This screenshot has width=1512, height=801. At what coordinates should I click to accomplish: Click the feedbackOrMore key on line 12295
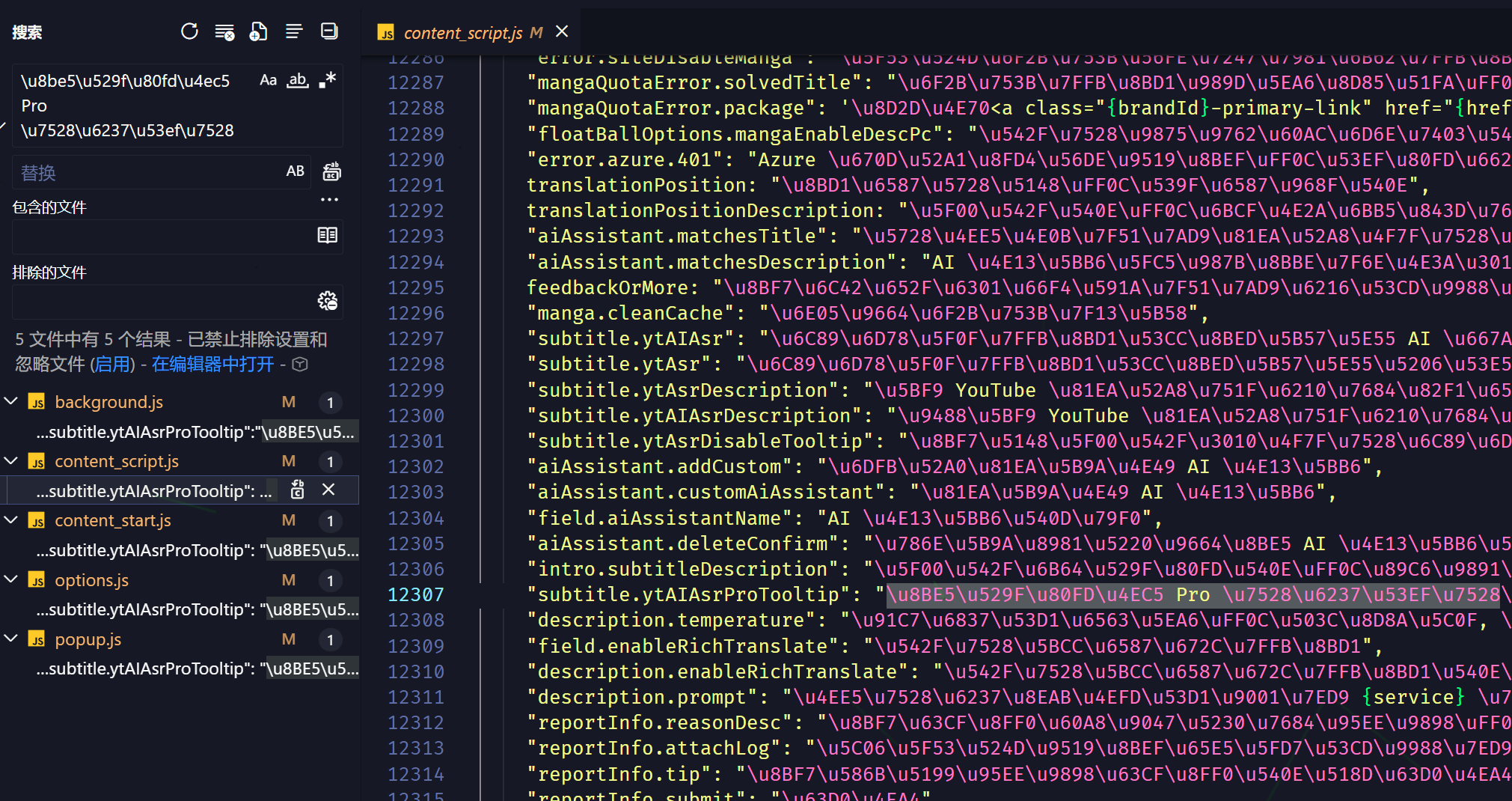pos(608,288)
